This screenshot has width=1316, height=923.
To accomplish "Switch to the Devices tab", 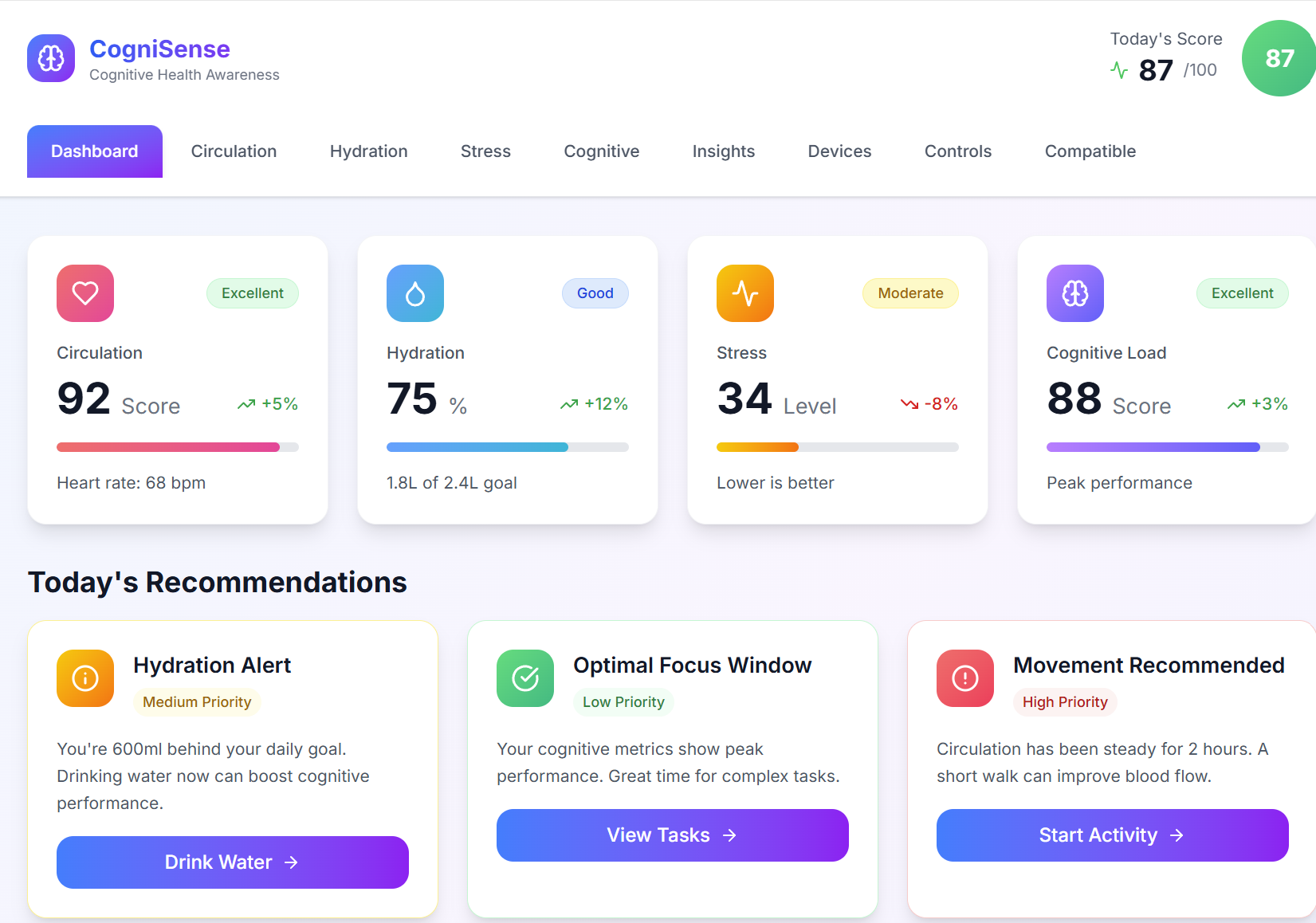I will (839, 151).
